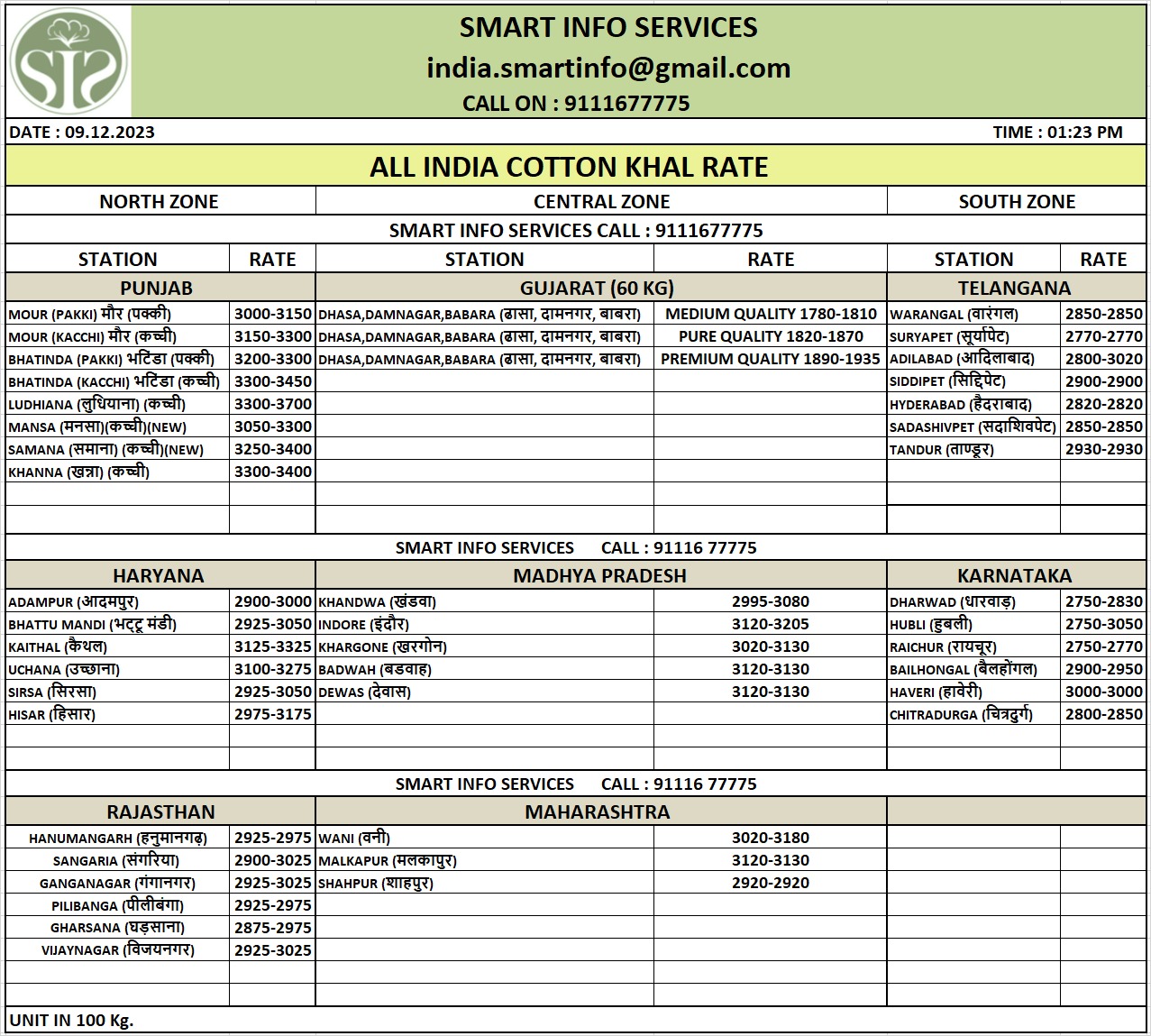Click the HYDERABAD station cell
This screenshot has height=1036, width=1151.
(961, 404)
